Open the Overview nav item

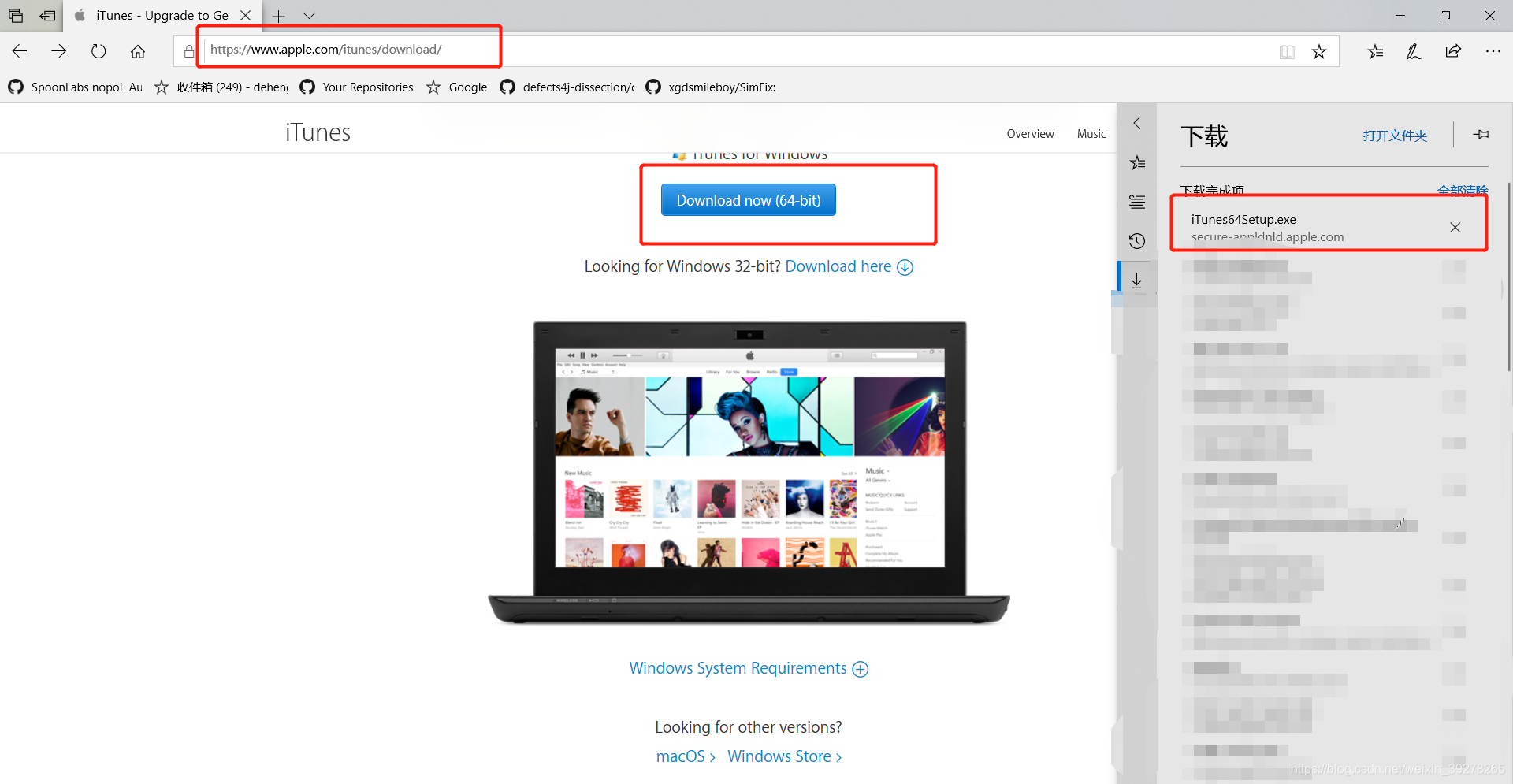point(1030,134)
